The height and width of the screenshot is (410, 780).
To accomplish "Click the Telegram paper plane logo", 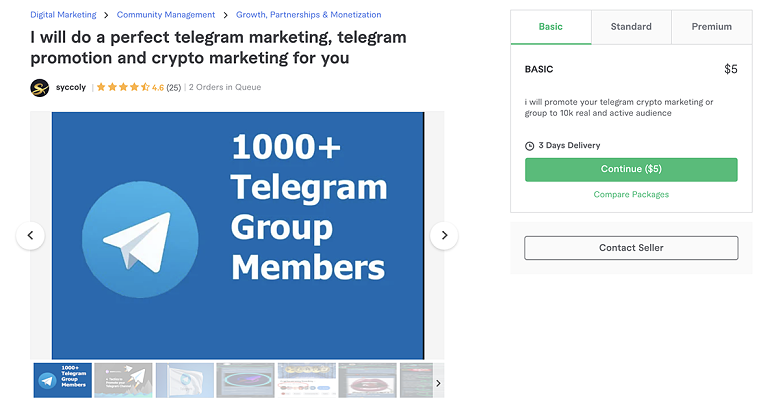I will coord(140,239).
